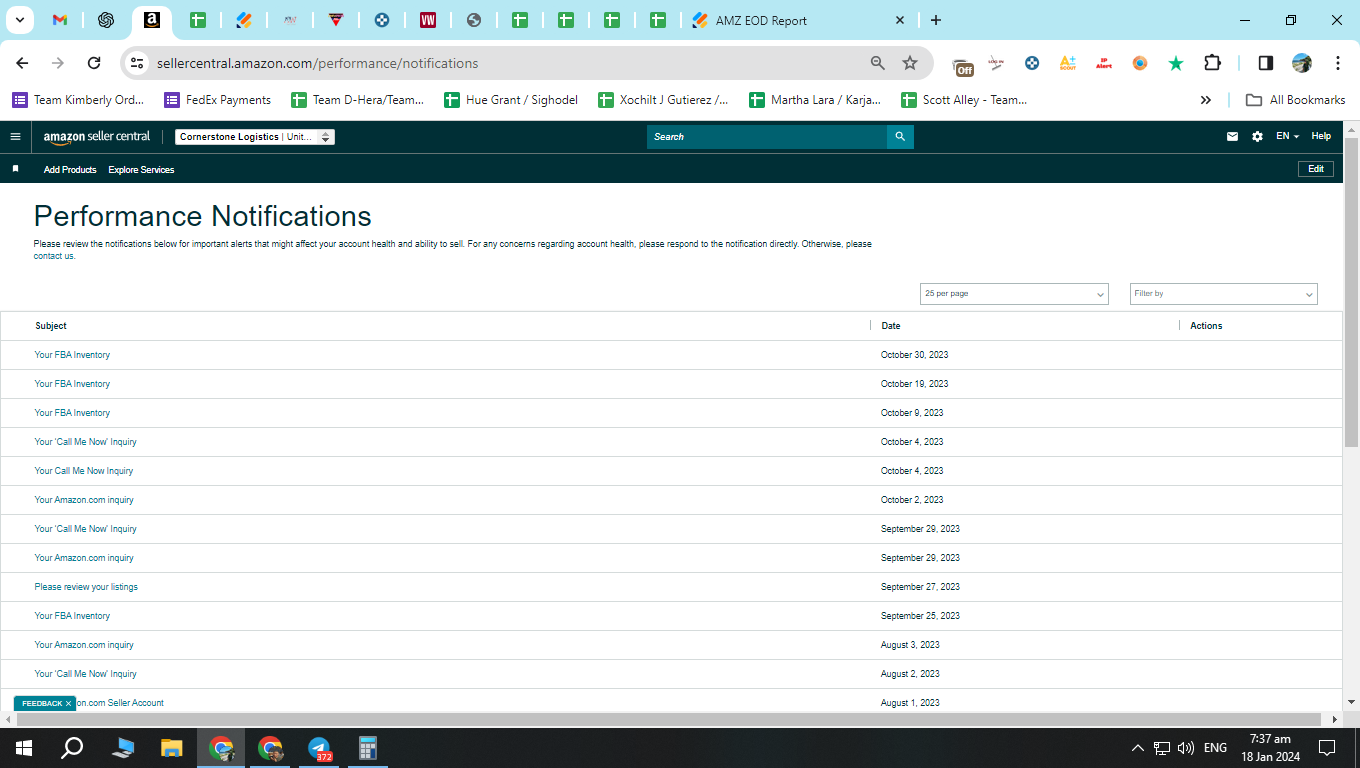Click the Date column header
Viewport: 1360px width, 768px height.
click(x=891, y=326)
